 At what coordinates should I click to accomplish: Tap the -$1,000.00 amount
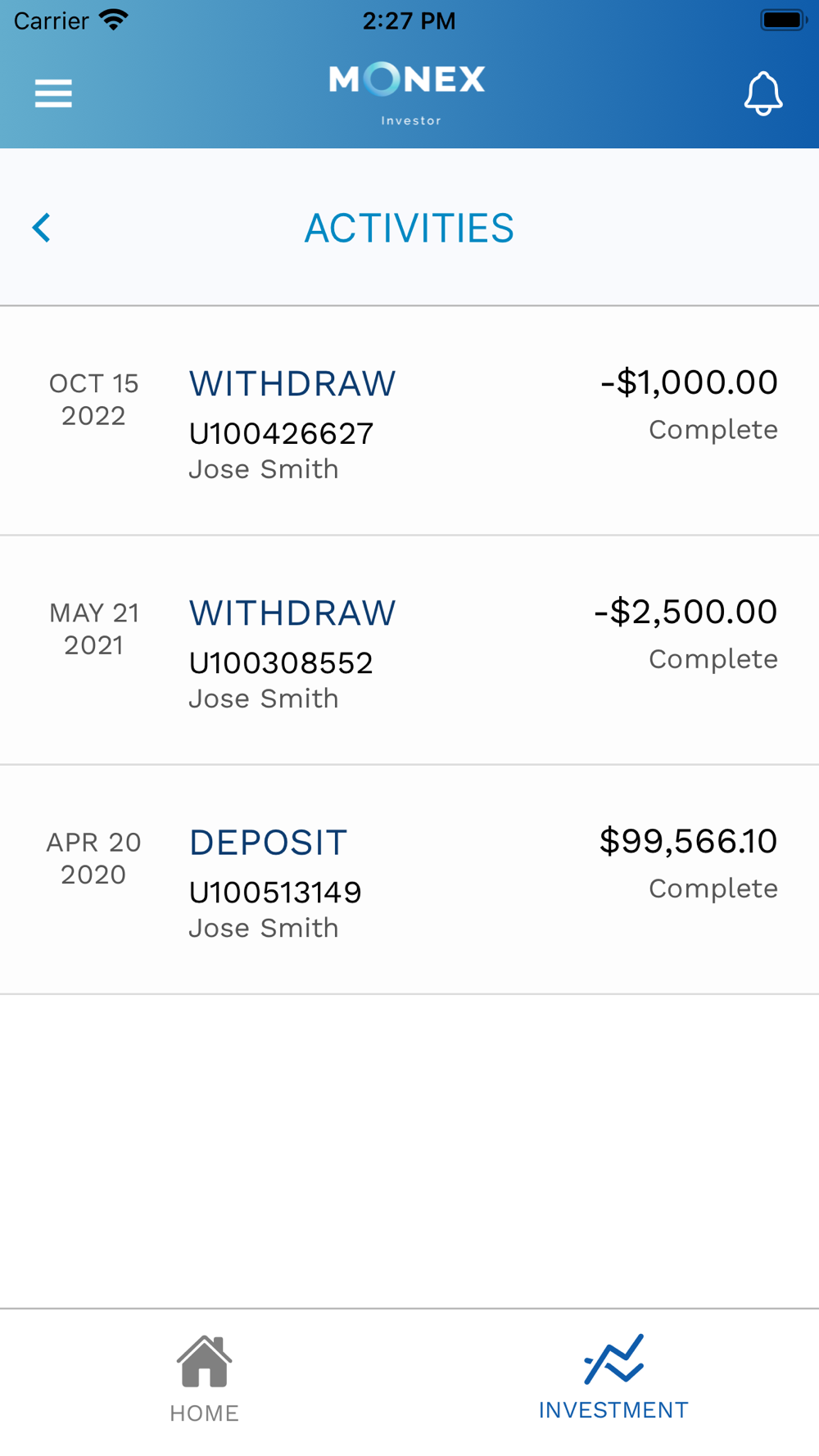[x=689, y=382]
